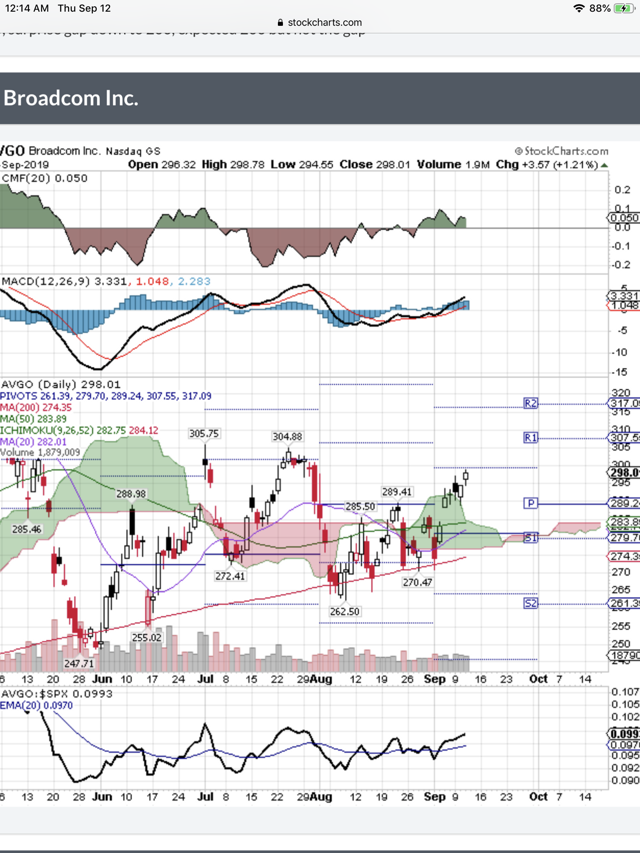This screenshot has width=640, height=853.
Task: Tap the Wi-Fi icon in status bar
Action: pos(579,8)
